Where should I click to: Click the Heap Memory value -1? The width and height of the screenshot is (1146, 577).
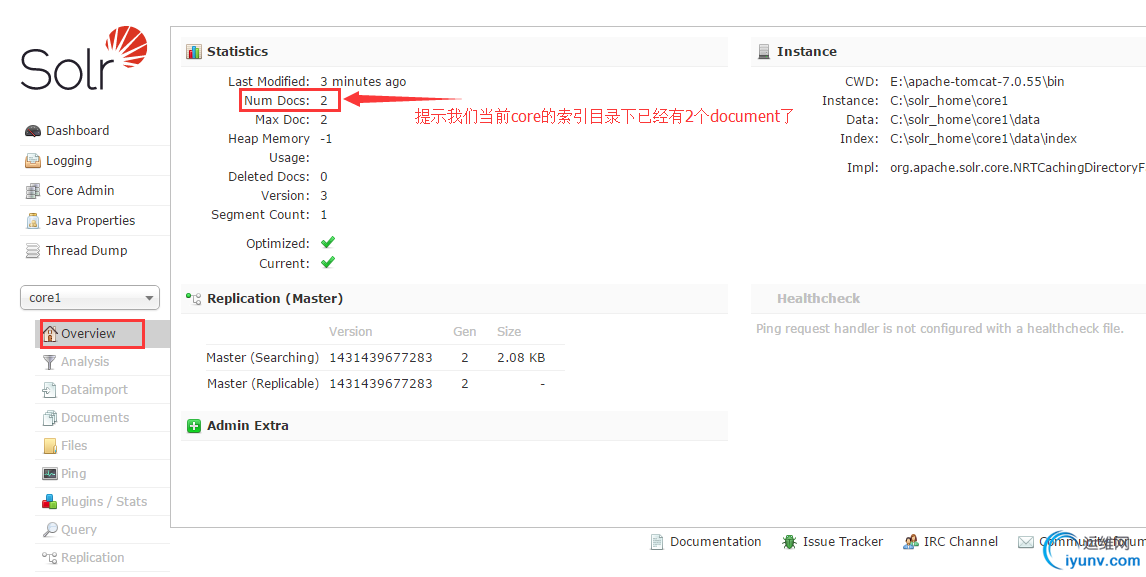326,139
